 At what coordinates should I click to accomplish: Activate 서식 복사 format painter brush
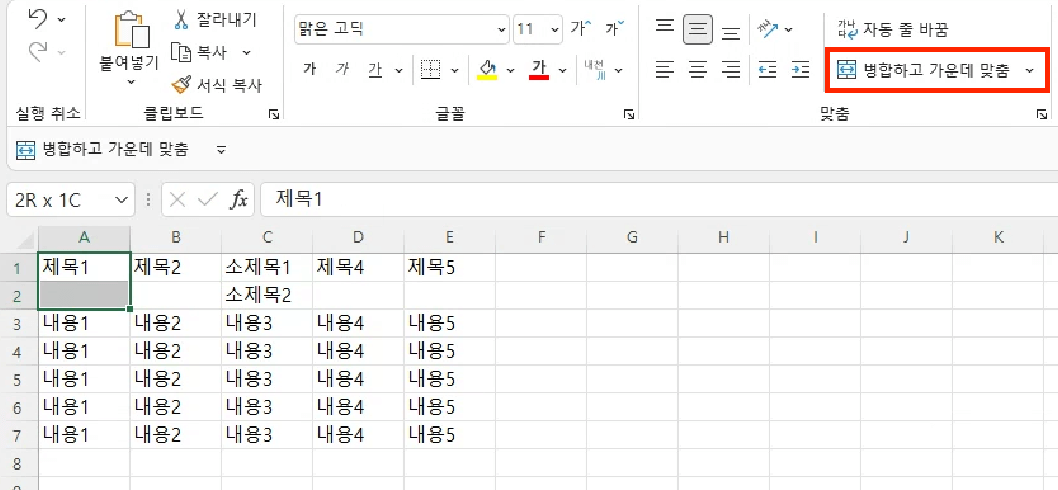coord(181,84)
